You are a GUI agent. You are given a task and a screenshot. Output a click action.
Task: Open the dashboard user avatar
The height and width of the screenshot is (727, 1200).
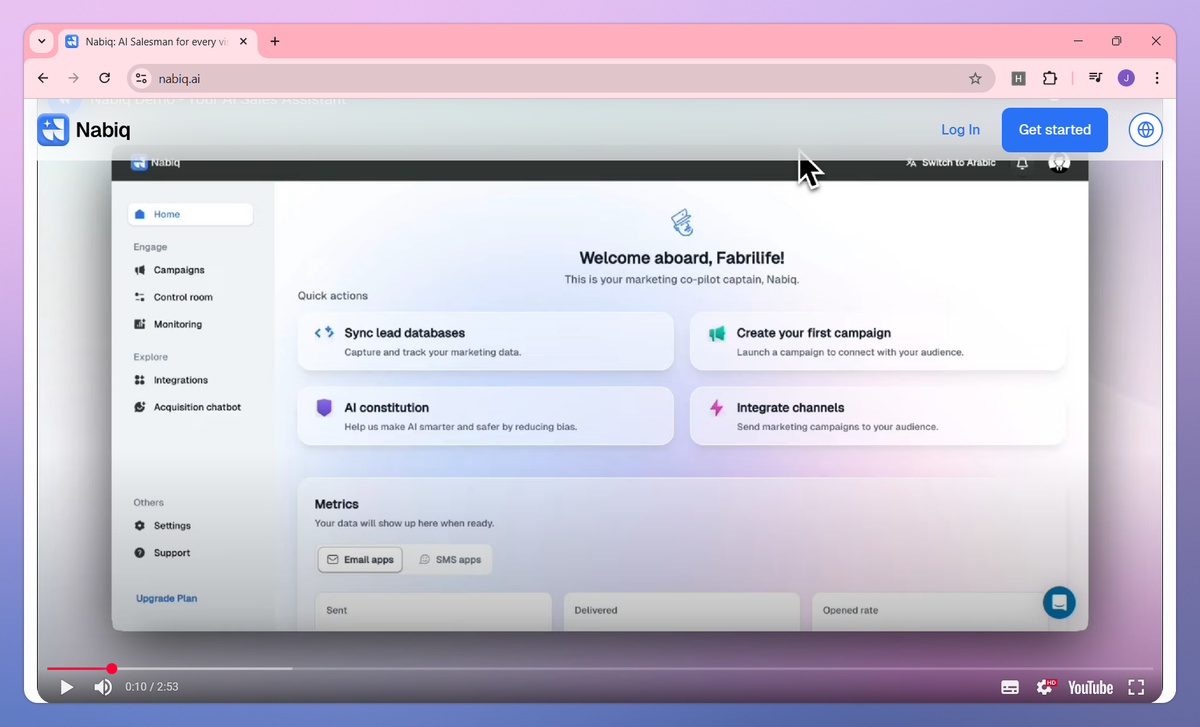[1059, 163]
